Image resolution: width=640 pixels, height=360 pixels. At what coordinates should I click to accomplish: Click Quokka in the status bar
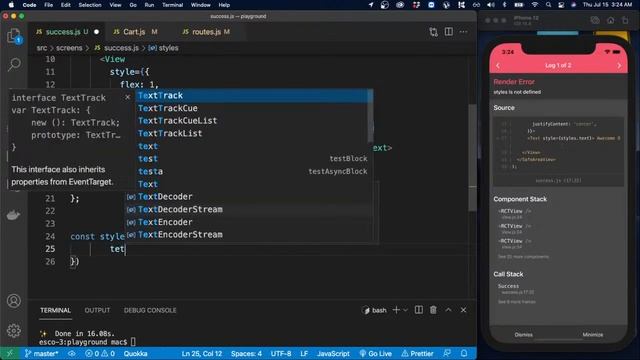[136, 353]
